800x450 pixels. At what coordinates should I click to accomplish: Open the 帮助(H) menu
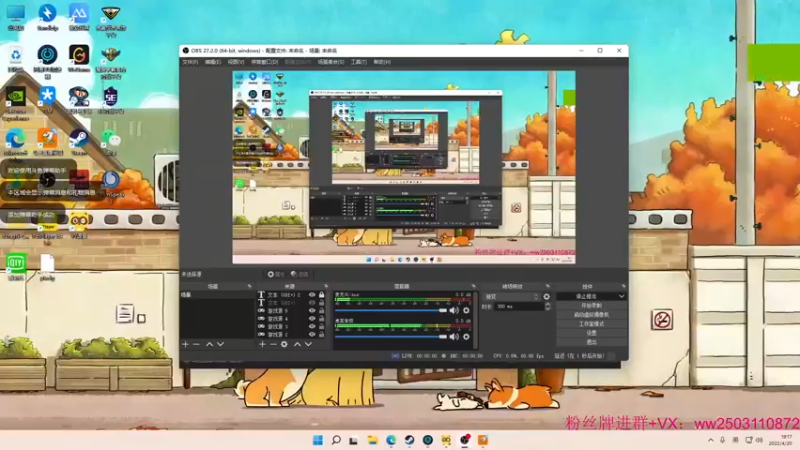(x=382, y=62)
